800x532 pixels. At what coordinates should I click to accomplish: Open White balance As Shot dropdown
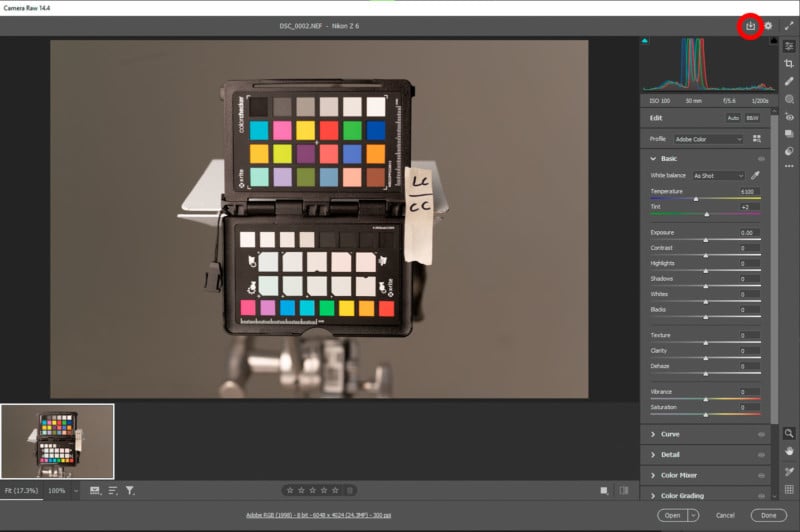(x=718, y=175)
